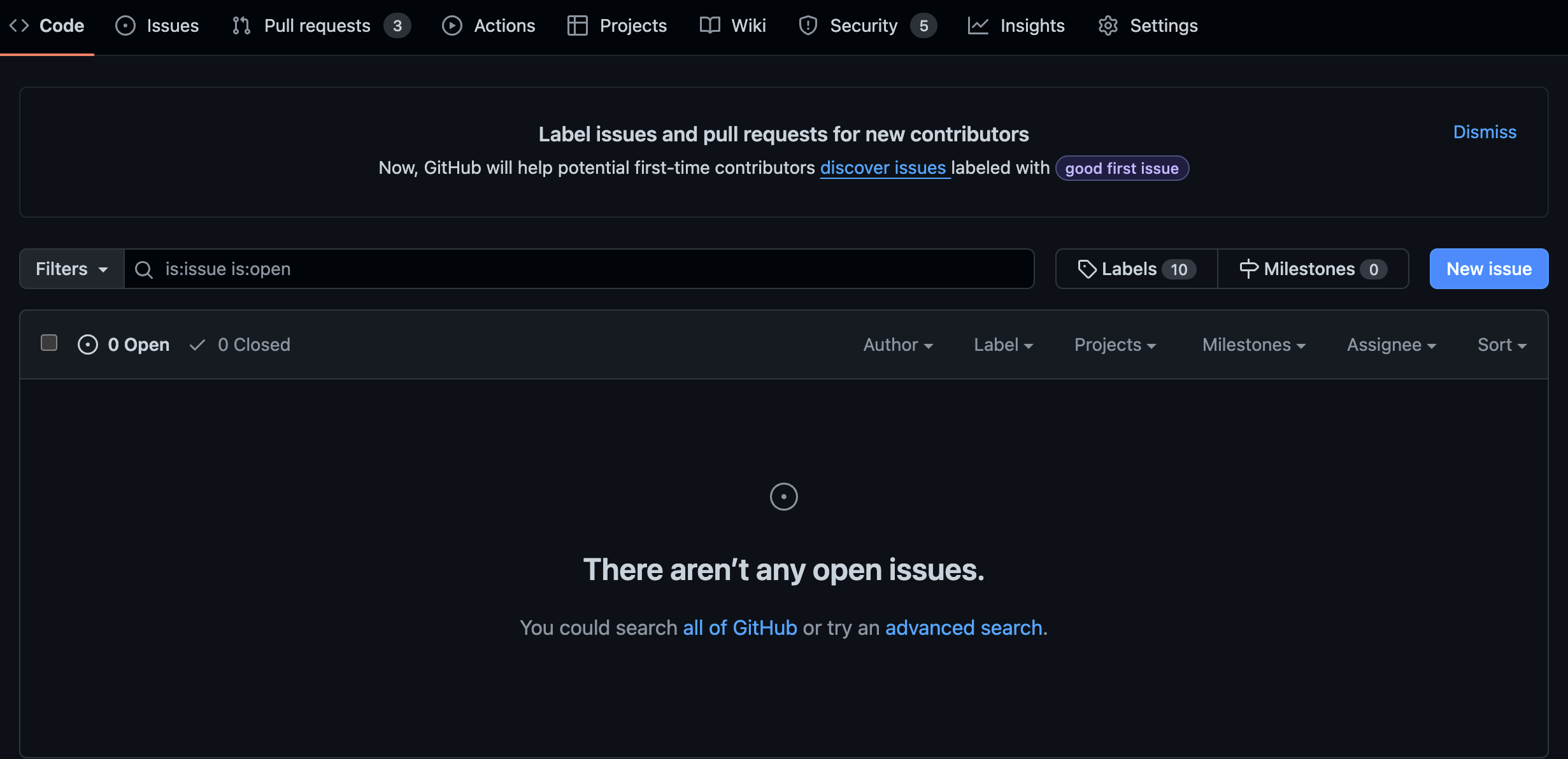Click the Code brackets icon
Viewport: 1568px width, 759px height.
coord(19,25)
